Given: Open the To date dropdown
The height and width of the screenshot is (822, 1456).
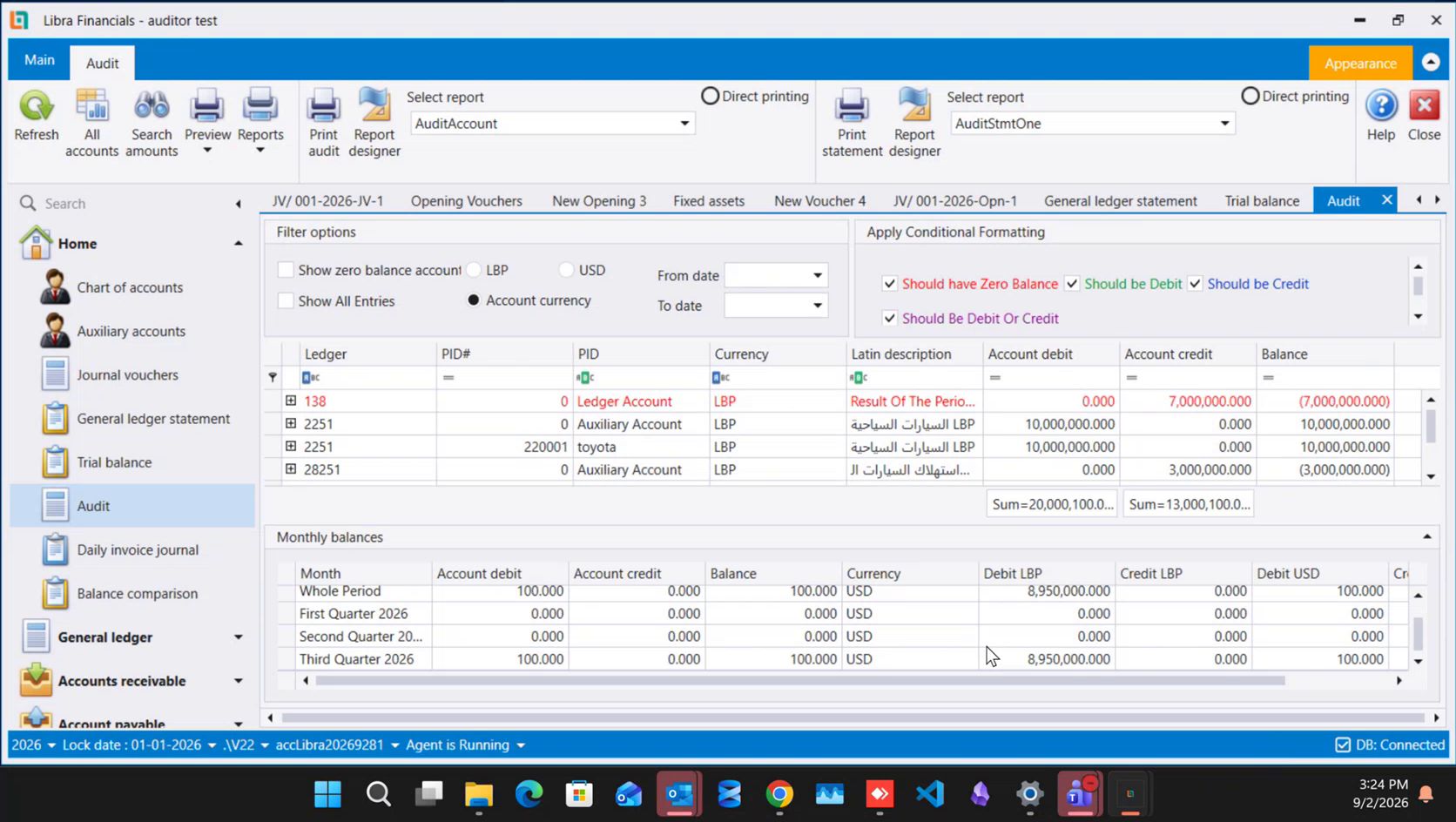Looking at the screenshot, I should click(817, 306).
